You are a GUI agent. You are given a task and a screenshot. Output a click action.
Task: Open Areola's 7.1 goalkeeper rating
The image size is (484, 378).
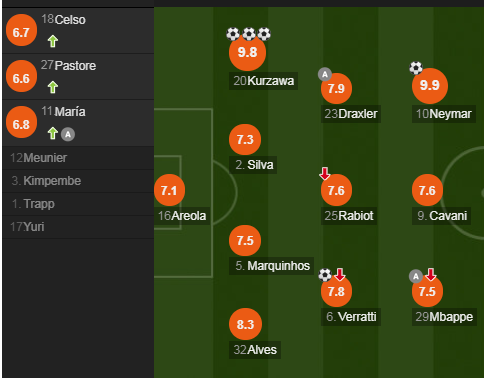169,190
